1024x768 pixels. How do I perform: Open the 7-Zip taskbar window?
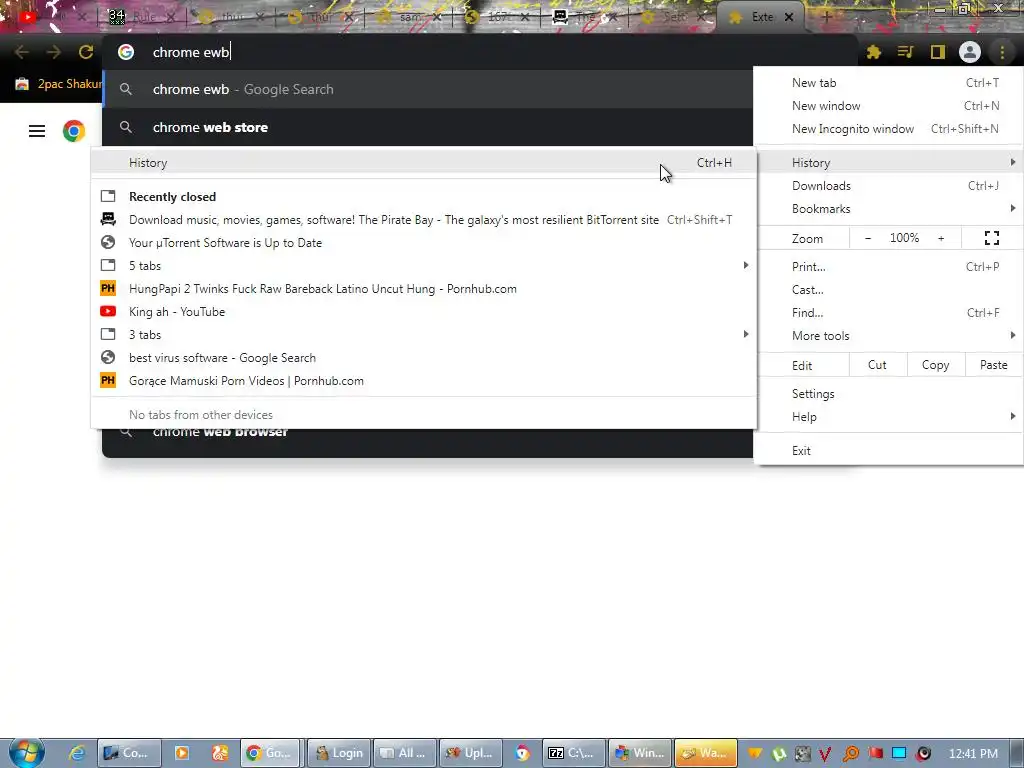point(573,753)
